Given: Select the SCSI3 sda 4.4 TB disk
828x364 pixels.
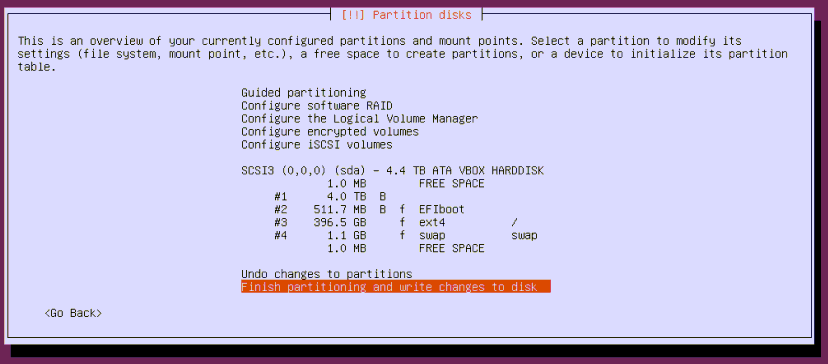Looking at the screenshot, I should (x=392, y=171).
